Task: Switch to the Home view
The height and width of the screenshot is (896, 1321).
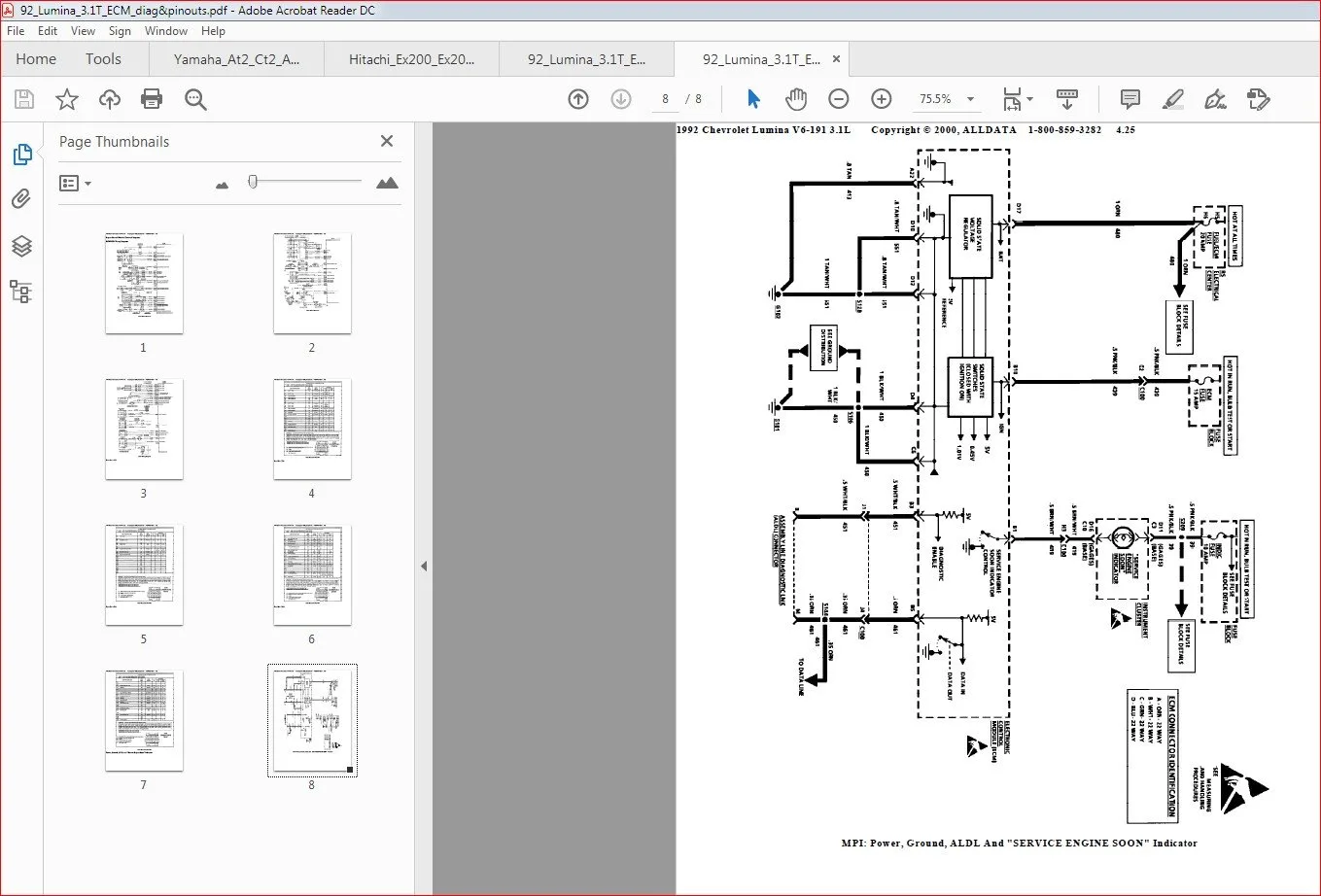Action: coord(36,59)
